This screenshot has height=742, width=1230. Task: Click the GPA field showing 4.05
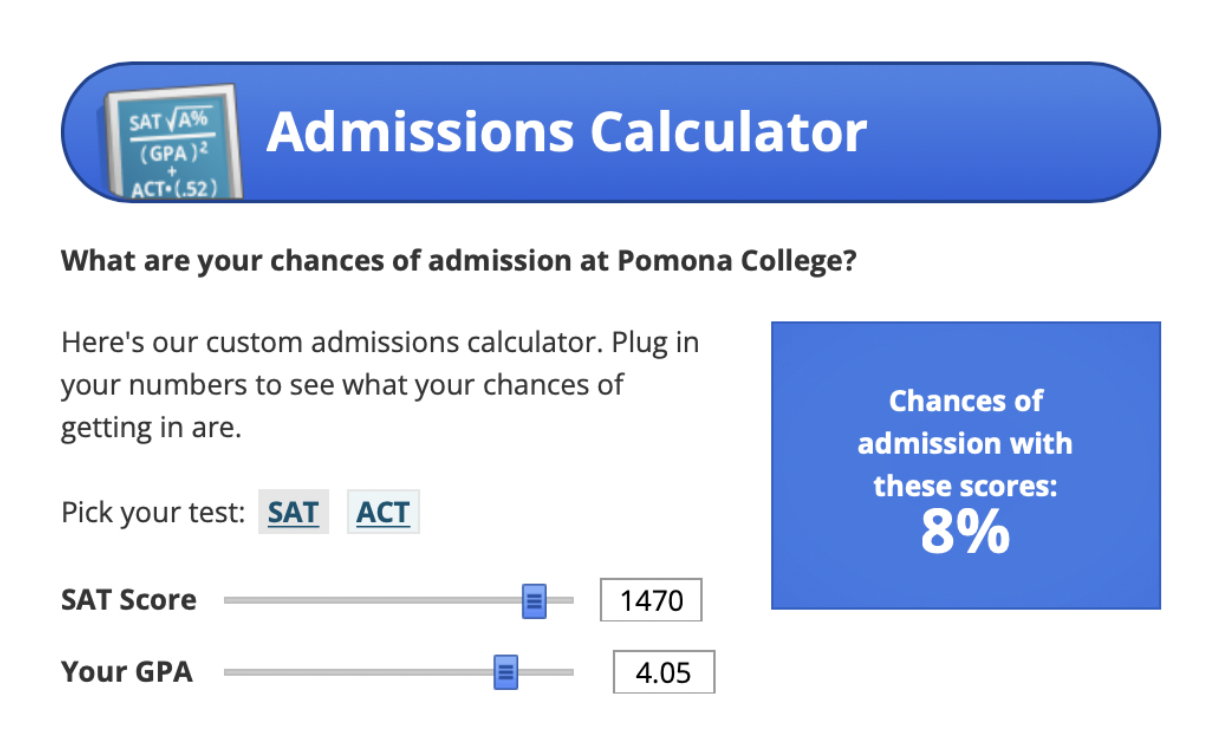(665, 671)
